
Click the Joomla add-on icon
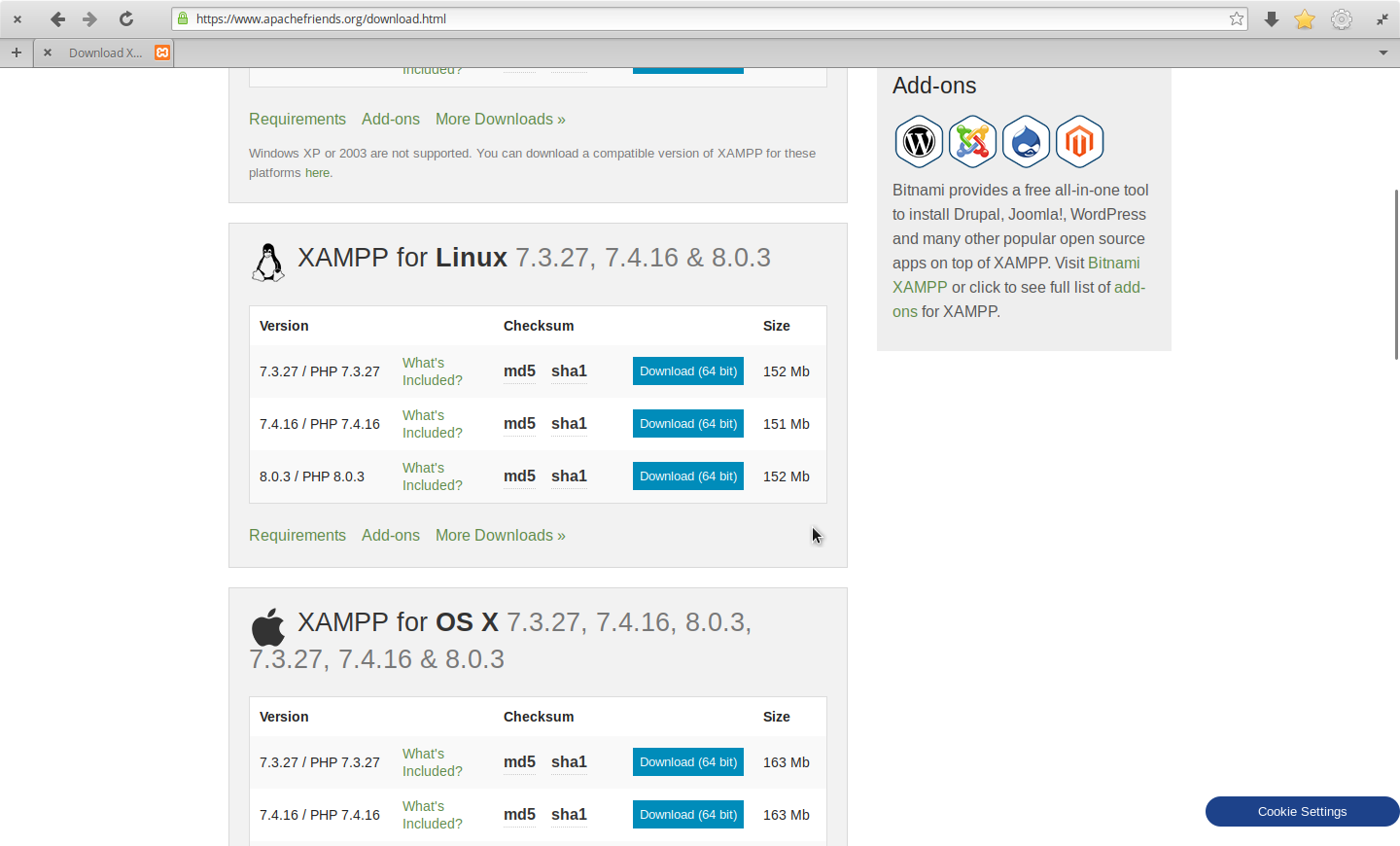coord(972,142)
